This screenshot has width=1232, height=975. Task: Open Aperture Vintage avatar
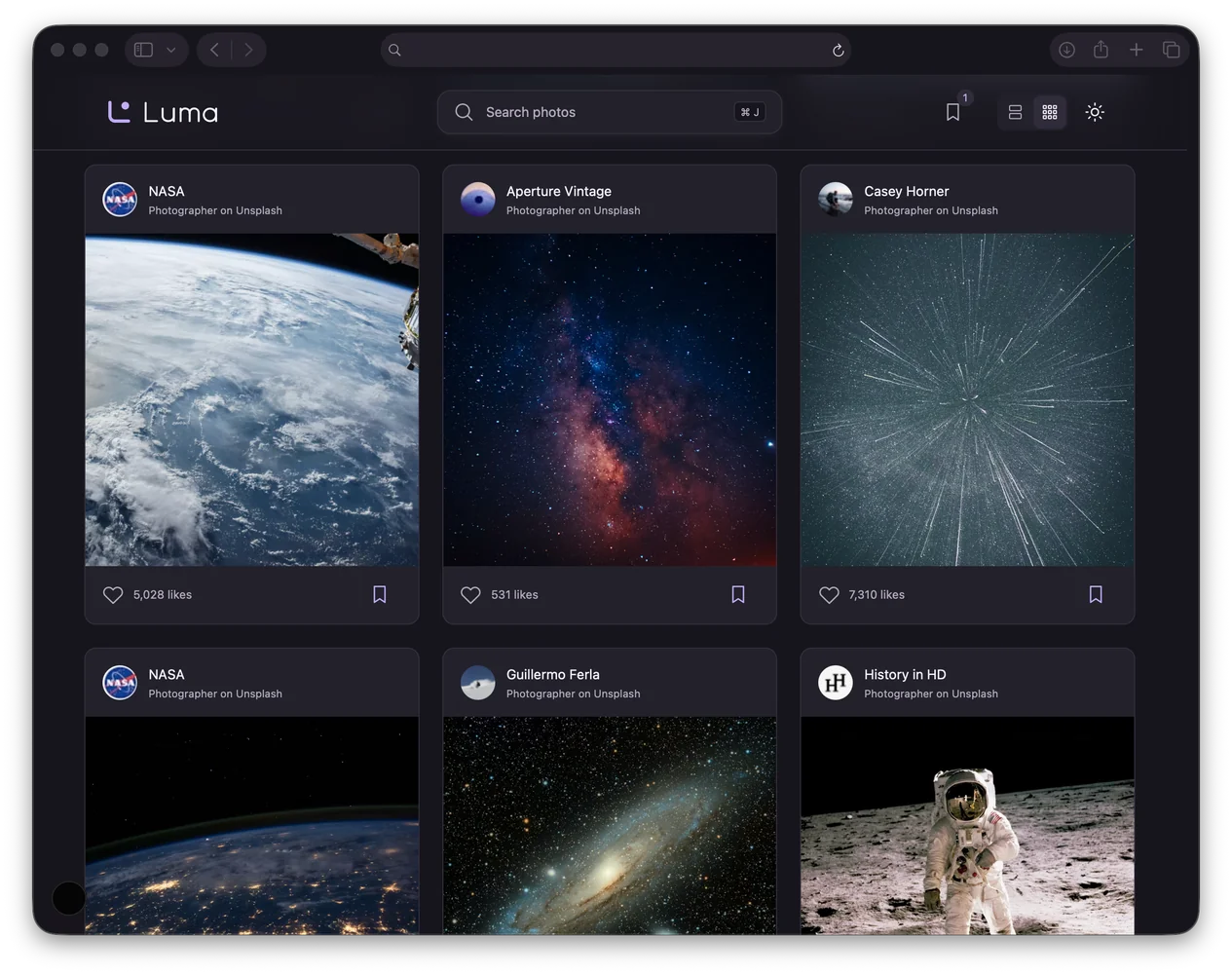pyautogui.click(x=478, y=200)
